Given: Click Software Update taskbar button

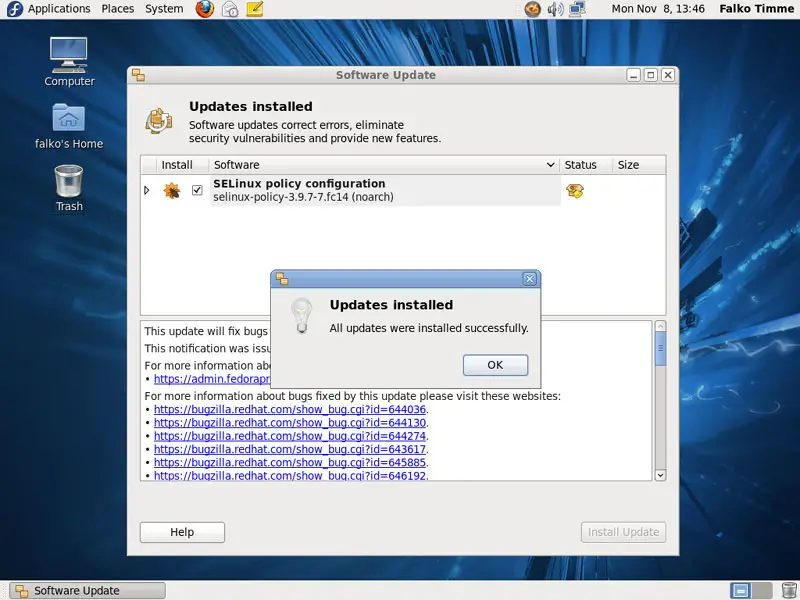Looking at the screenshot, I should click(x=88, y=590).
